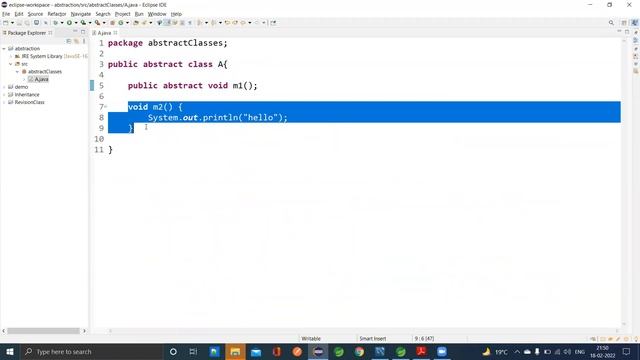Open the Run menu

coord(139,14)
